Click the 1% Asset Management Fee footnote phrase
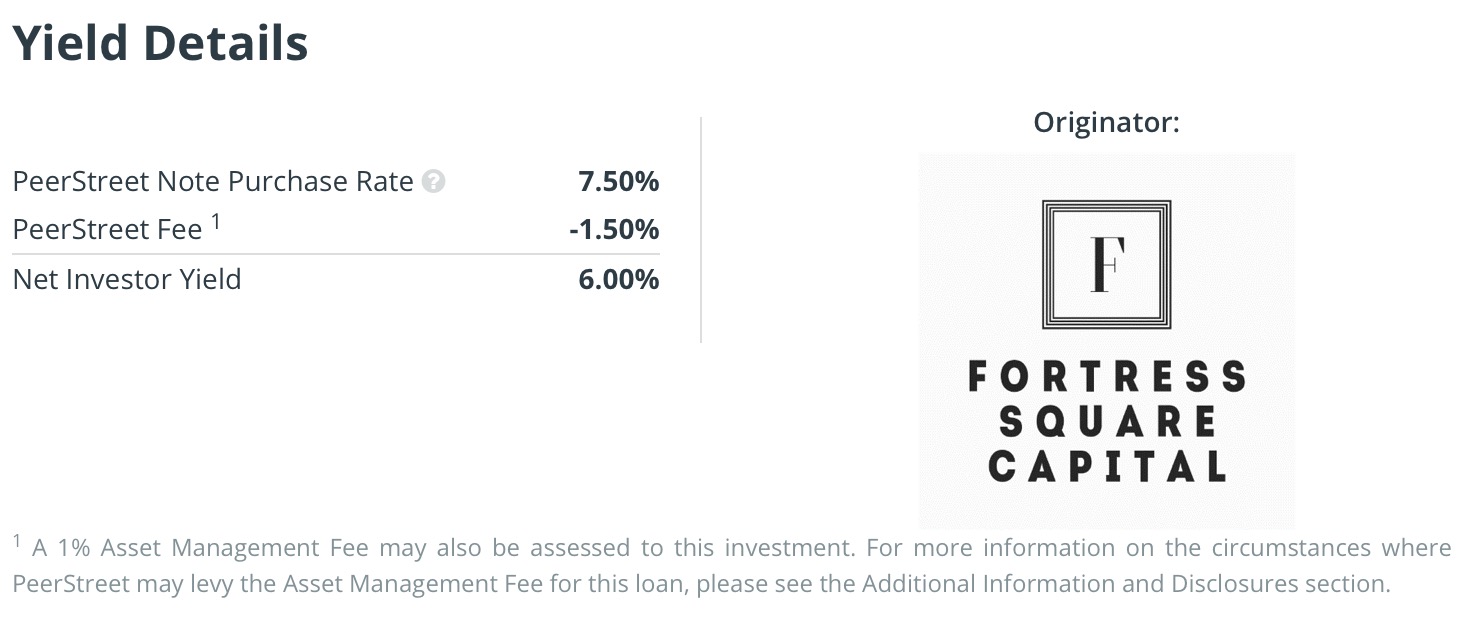The height and width of the screenshot is (636, 1480). 200,548
